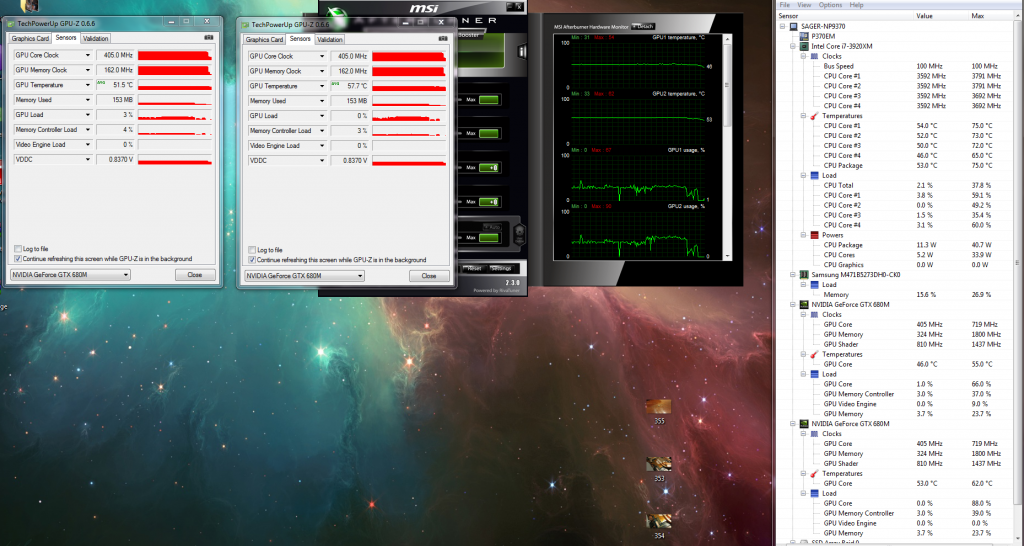Click the Max column header
This screenshot has width=1024, height=546.
990,16
